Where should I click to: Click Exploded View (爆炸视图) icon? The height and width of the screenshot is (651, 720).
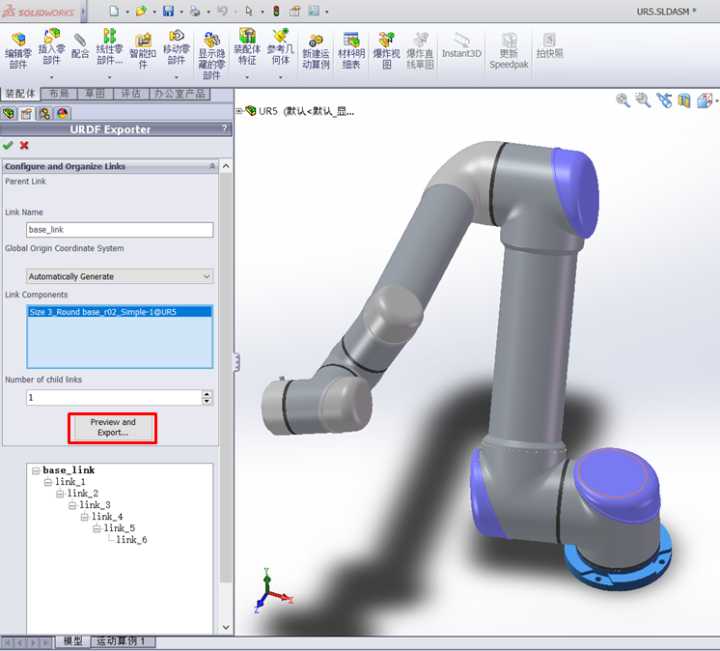[x=387, y=51]
